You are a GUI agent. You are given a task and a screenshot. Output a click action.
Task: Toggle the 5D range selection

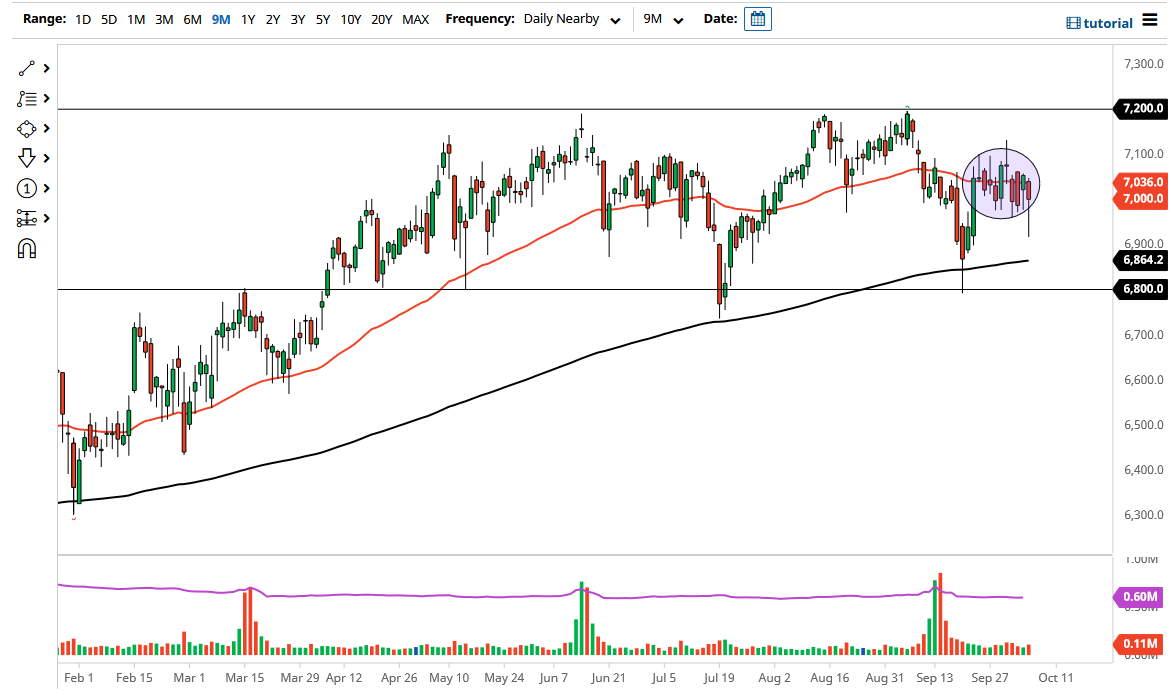coord(108,18)
